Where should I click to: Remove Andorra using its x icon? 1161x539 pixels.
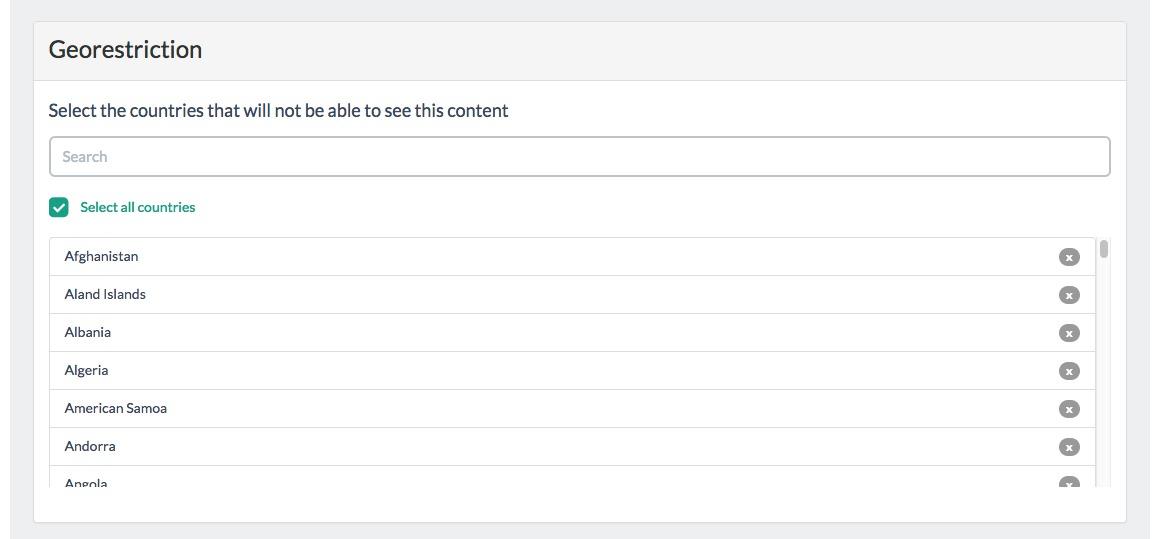tap(1069, 447)
